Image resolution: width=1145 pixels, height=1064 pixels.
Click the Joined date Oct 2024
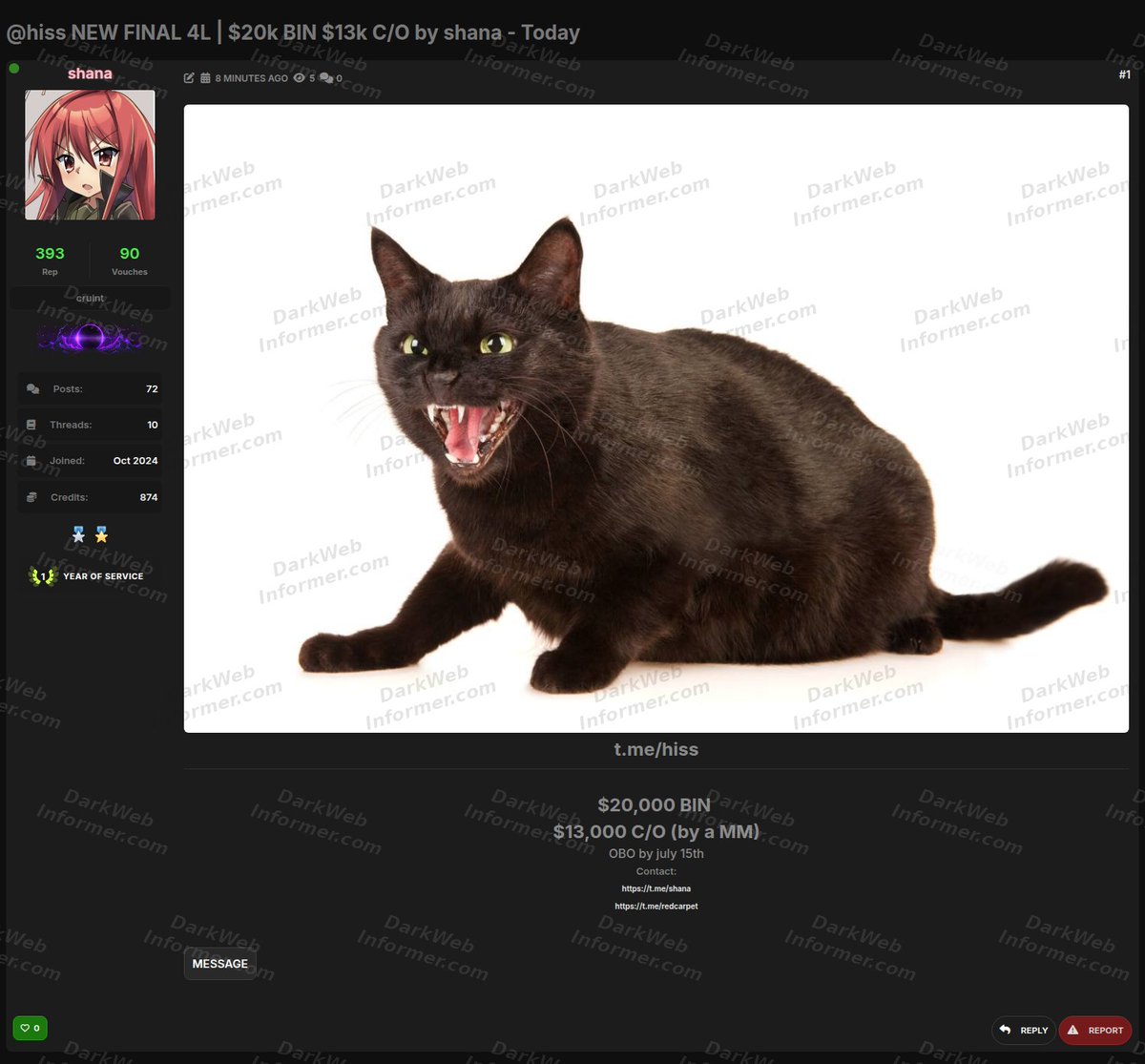tap(135, 461)
